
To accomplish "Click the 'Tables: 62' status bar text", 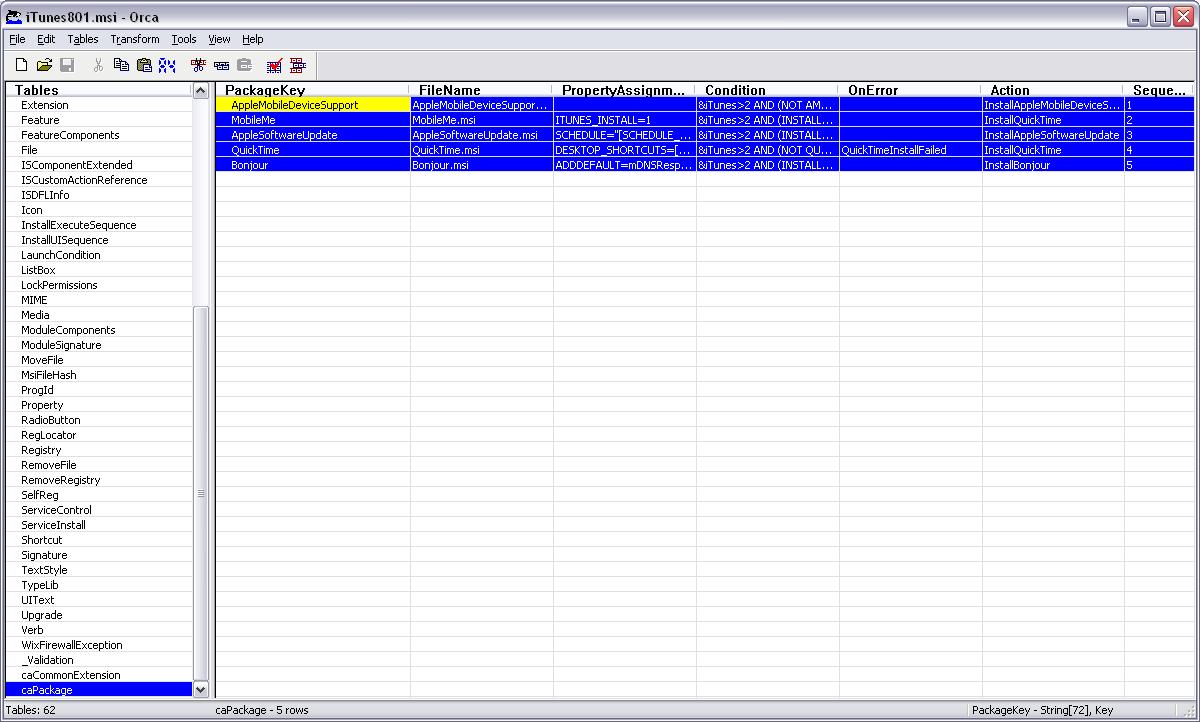I will point(31,710).
